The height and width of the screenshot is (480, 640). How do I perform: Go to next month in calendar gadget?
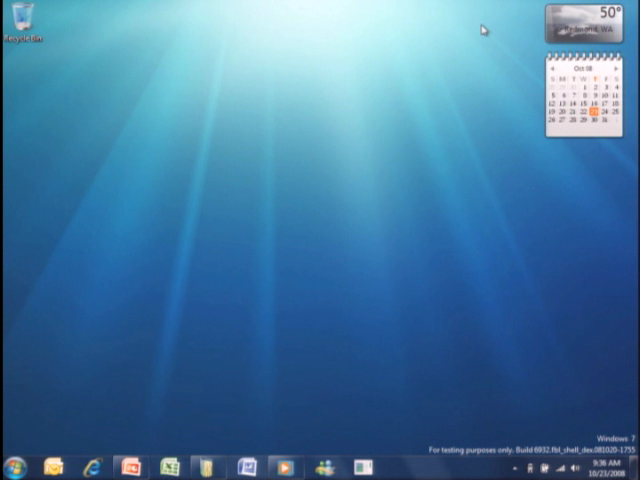tap(616, 68)
